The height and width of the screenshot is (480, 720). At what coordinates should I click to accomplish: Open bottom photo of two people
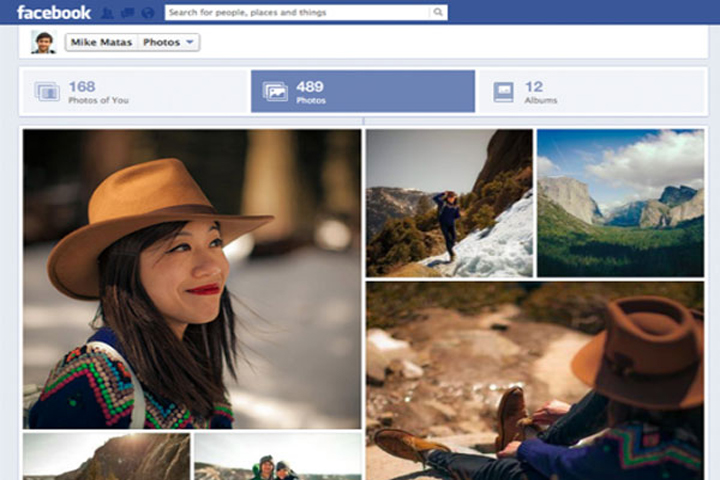[x=277, y=456]
